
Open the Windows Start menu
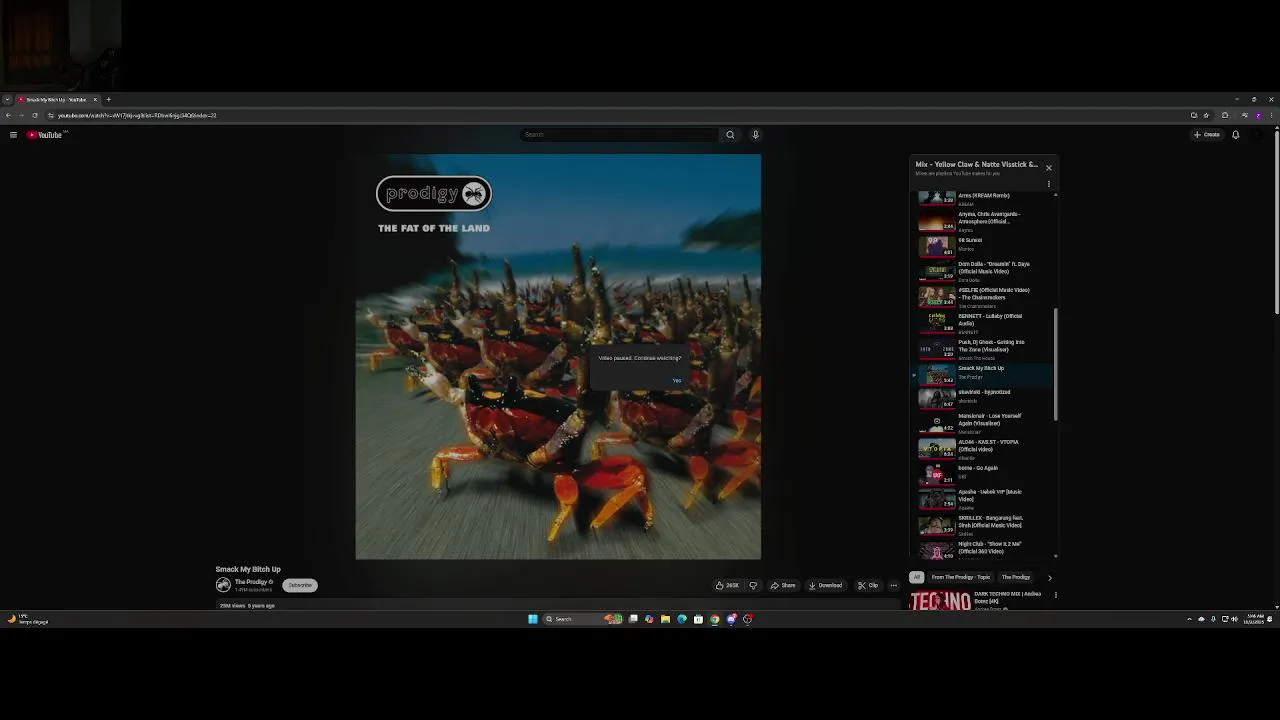pyautogui.click(x=533, y=619)
